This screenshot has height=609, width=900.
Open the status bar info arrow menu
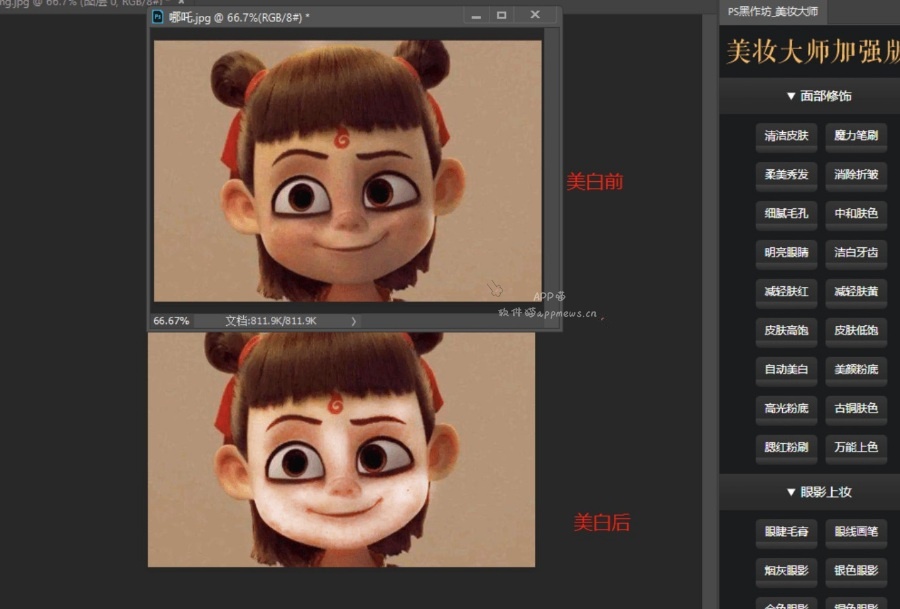[x=354, y=321]
